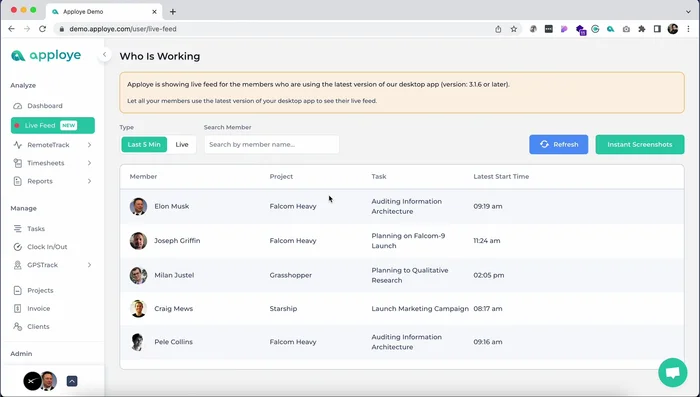700x397 pixels.
Task: Click the Member column header
Action: click(143, 177)
